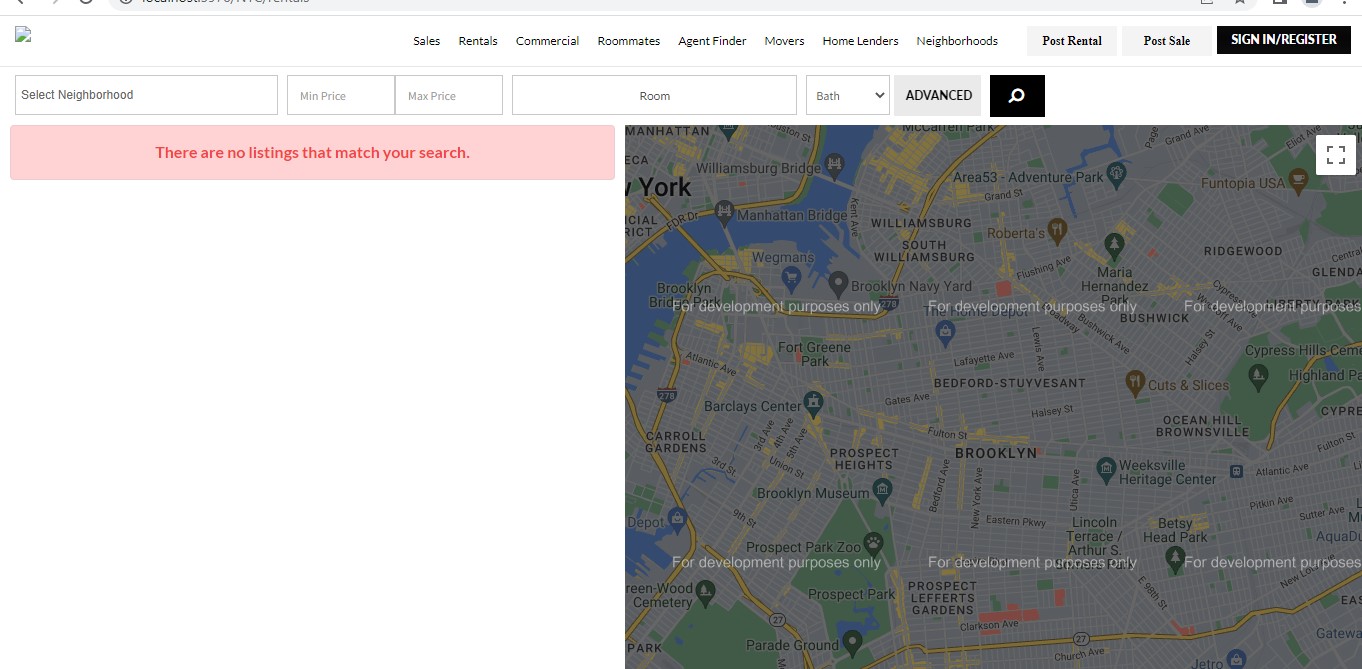This screenshot has height=669, width=1362.
Task: Click the Green-Wood Cemetery tree marker
Action: tap(706, 592)
